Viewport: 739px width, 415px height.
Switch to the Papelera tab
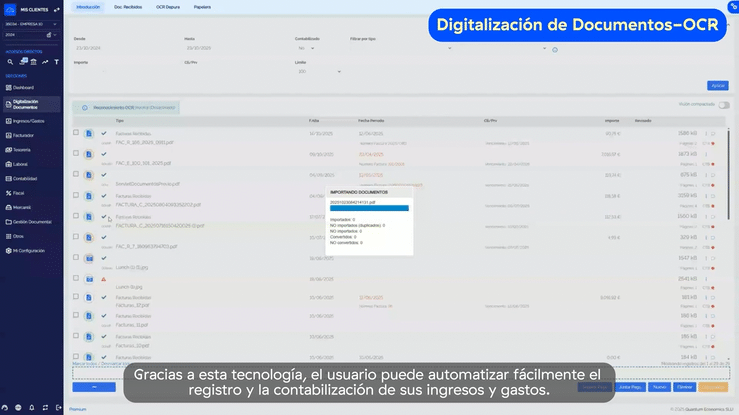202,7
